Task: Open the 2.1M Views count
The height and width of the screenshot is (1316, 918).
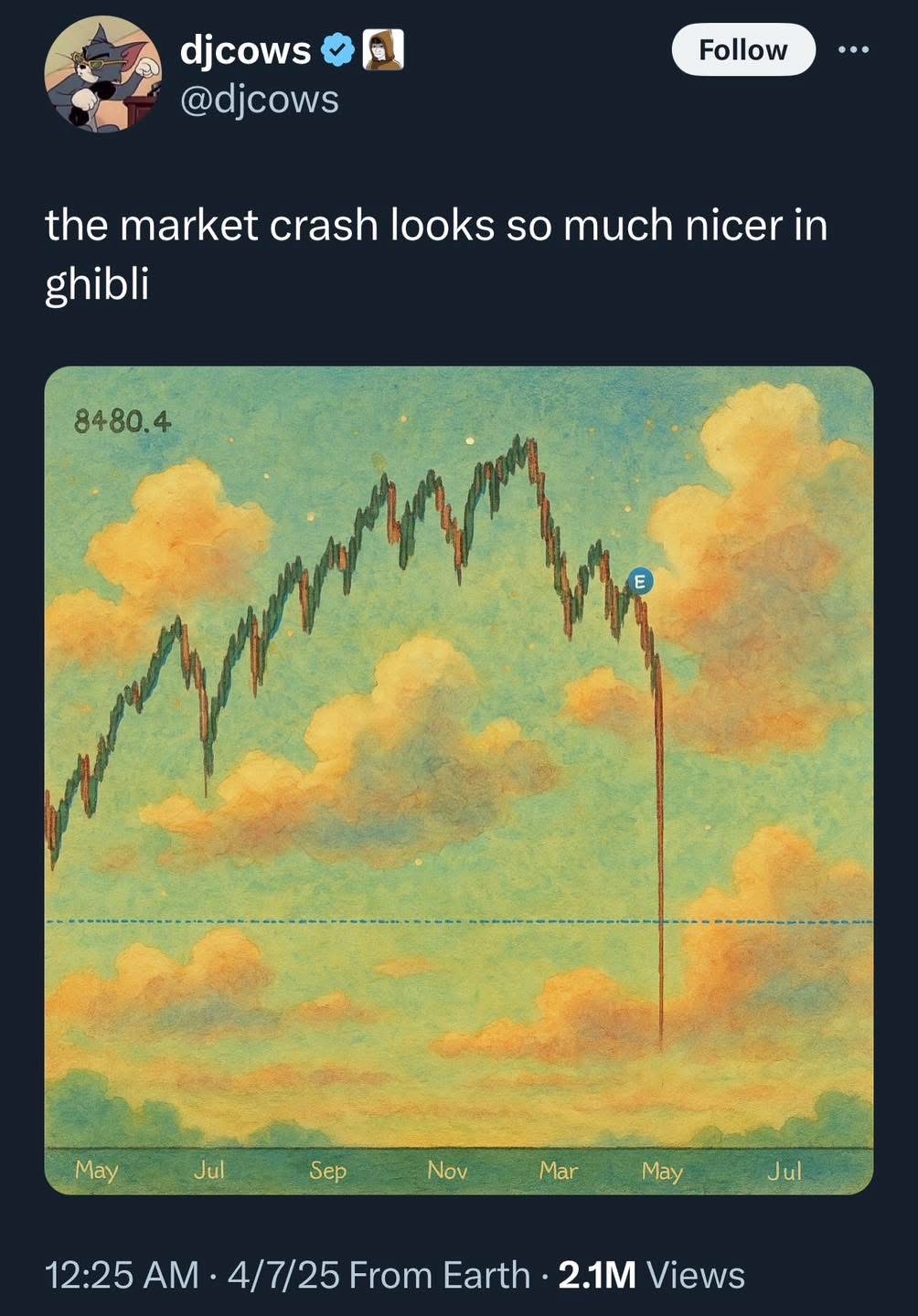Action: [651, 1275]
